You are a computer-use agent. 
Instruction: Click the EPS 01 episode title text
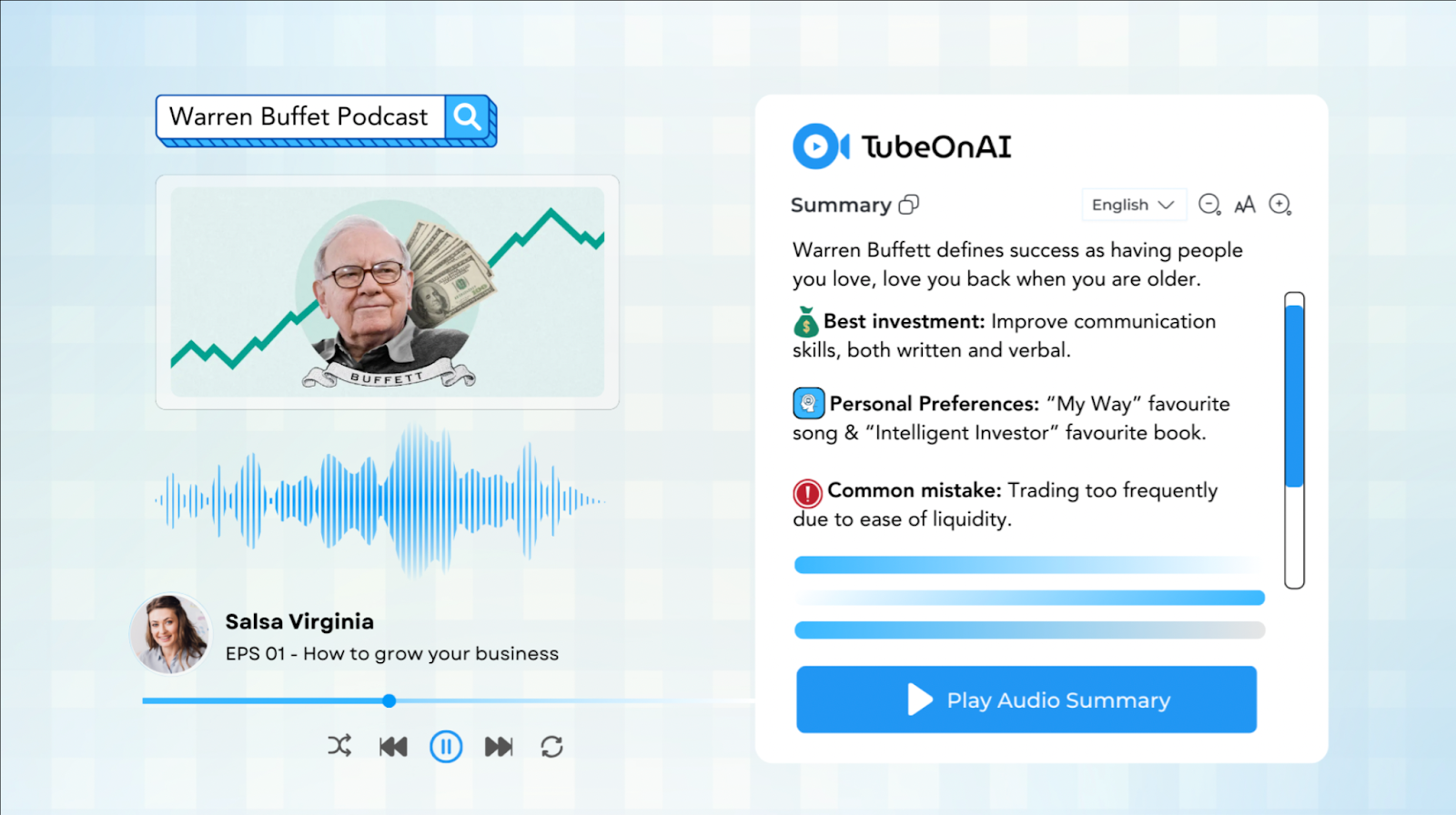pos(392,653)
